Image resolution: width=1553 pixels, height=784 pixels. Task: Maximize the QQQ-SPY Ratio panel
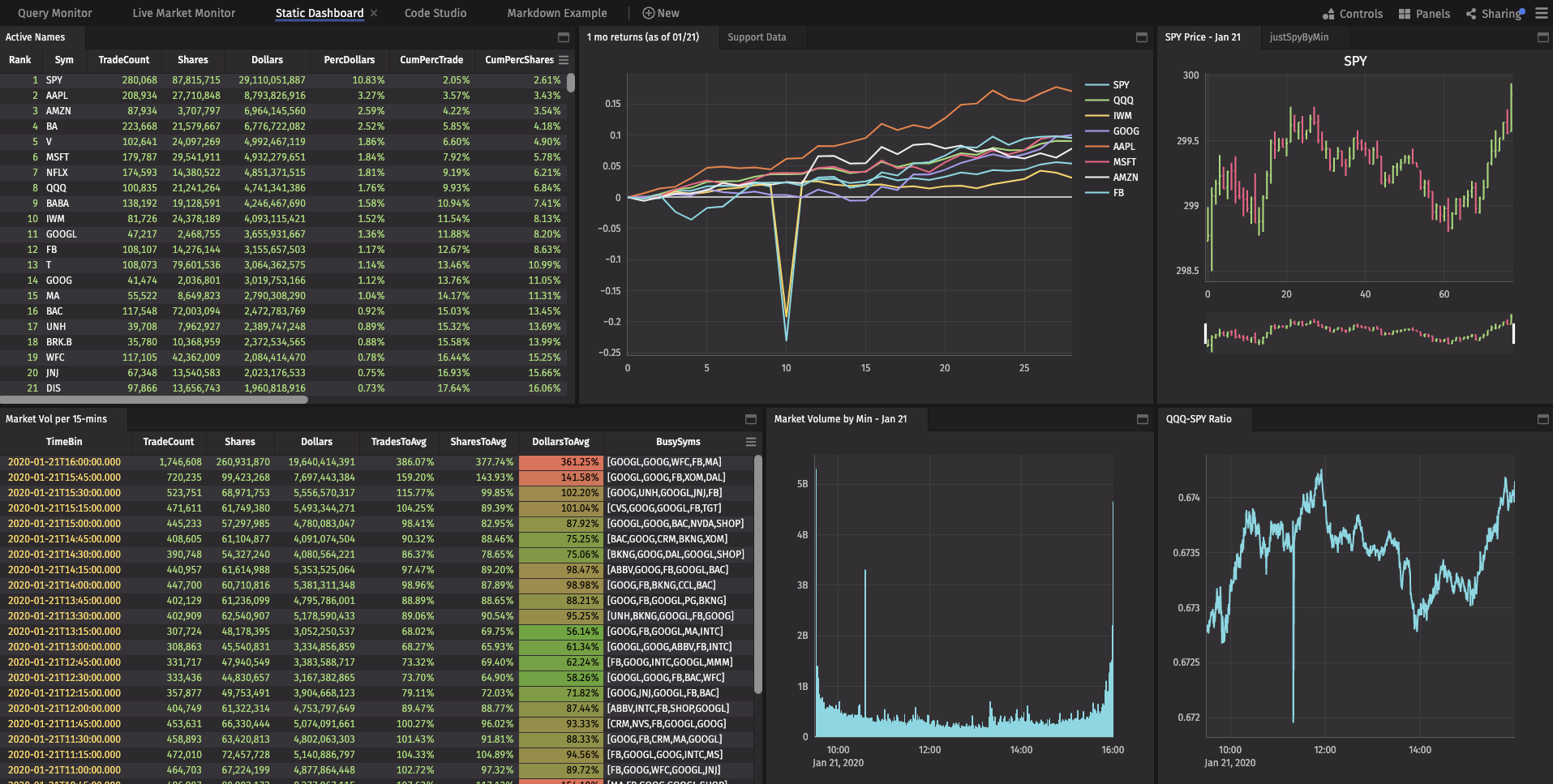coord(1543,419)
